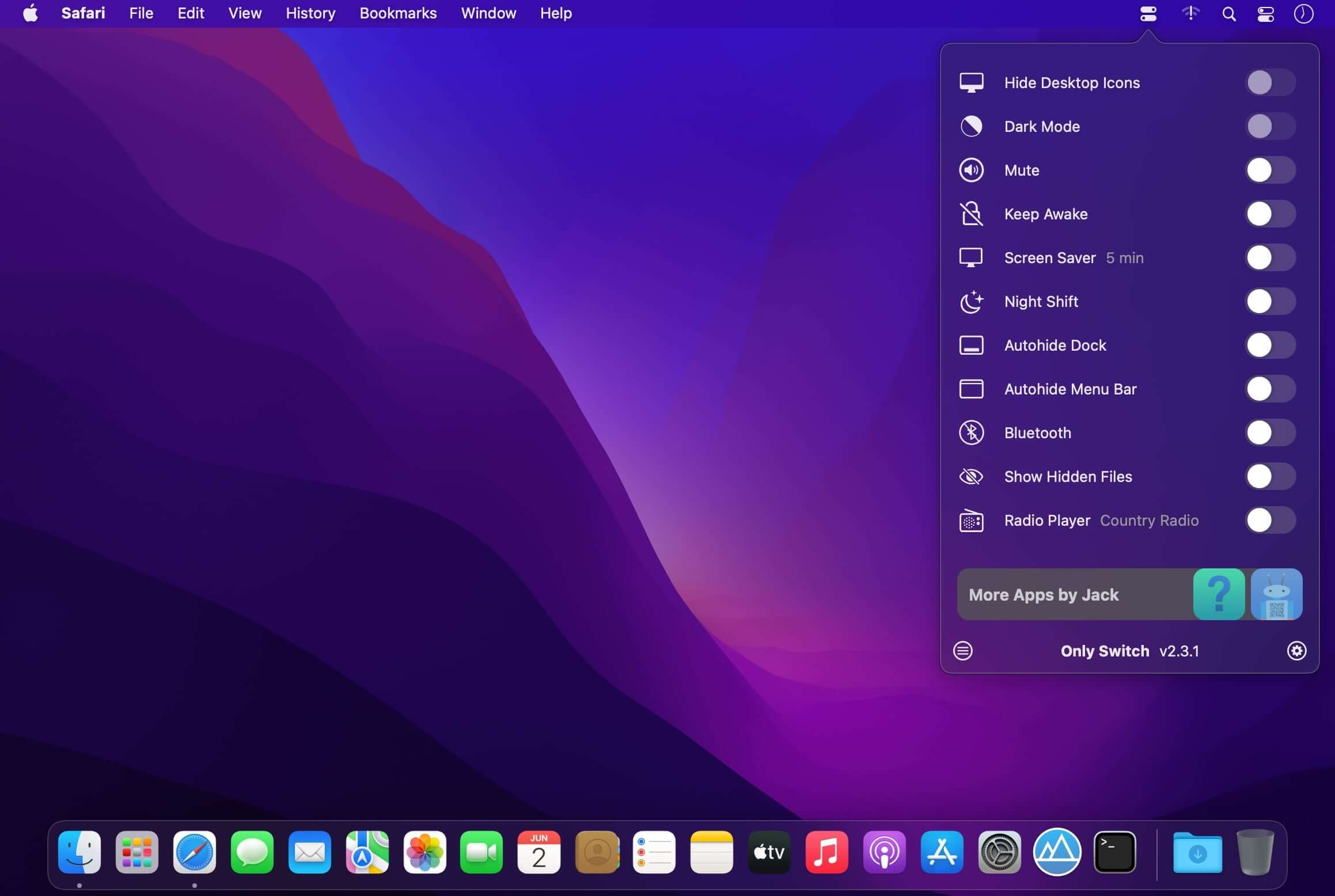Click the Autohide Dock label
Image resolution: width=1335 pixels, height=896 pixels.
coord(1055,346)
